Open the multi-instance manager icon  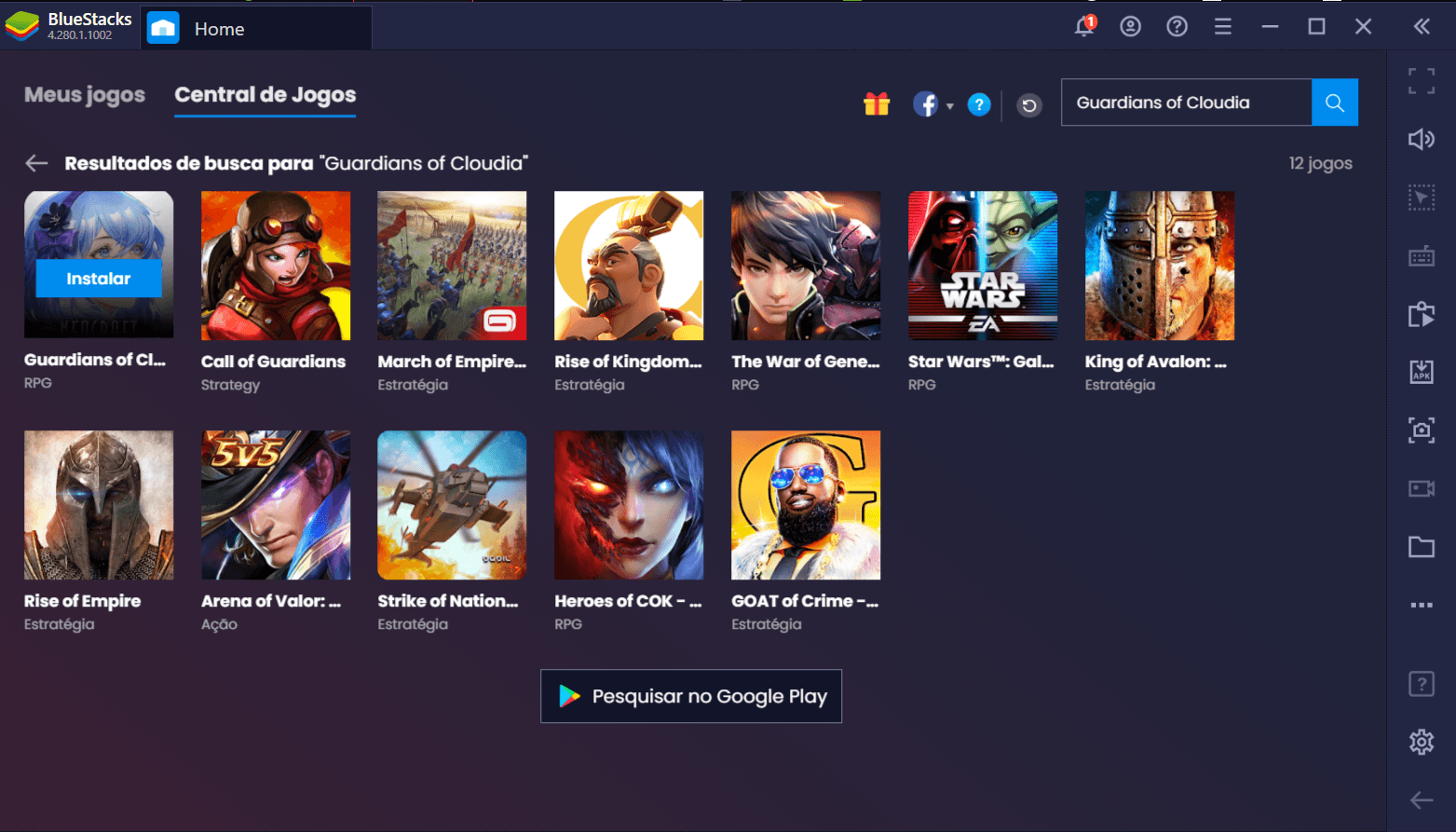[x=1422, y=314]
